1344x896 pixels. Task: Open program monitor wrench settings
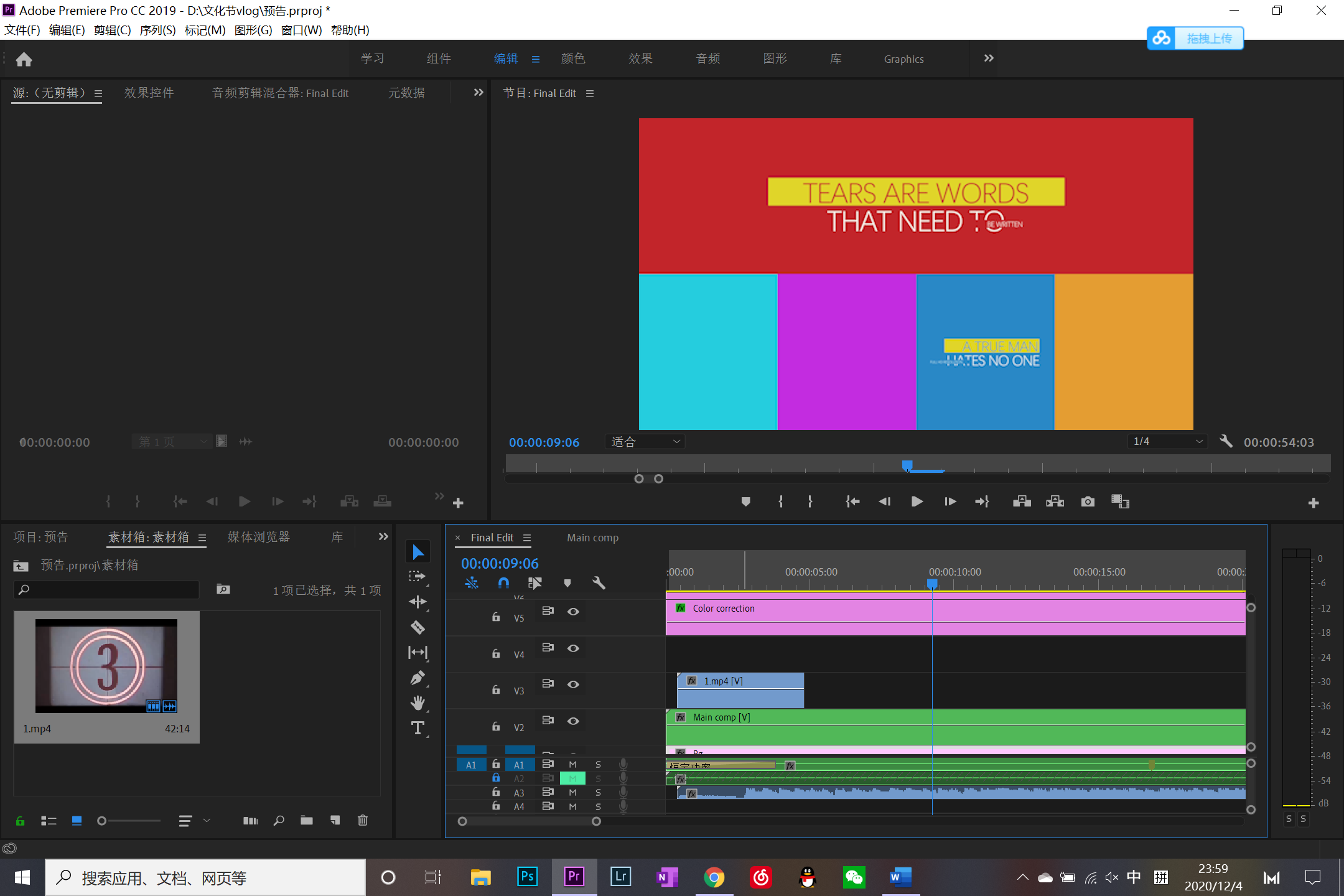(1226, 441)
